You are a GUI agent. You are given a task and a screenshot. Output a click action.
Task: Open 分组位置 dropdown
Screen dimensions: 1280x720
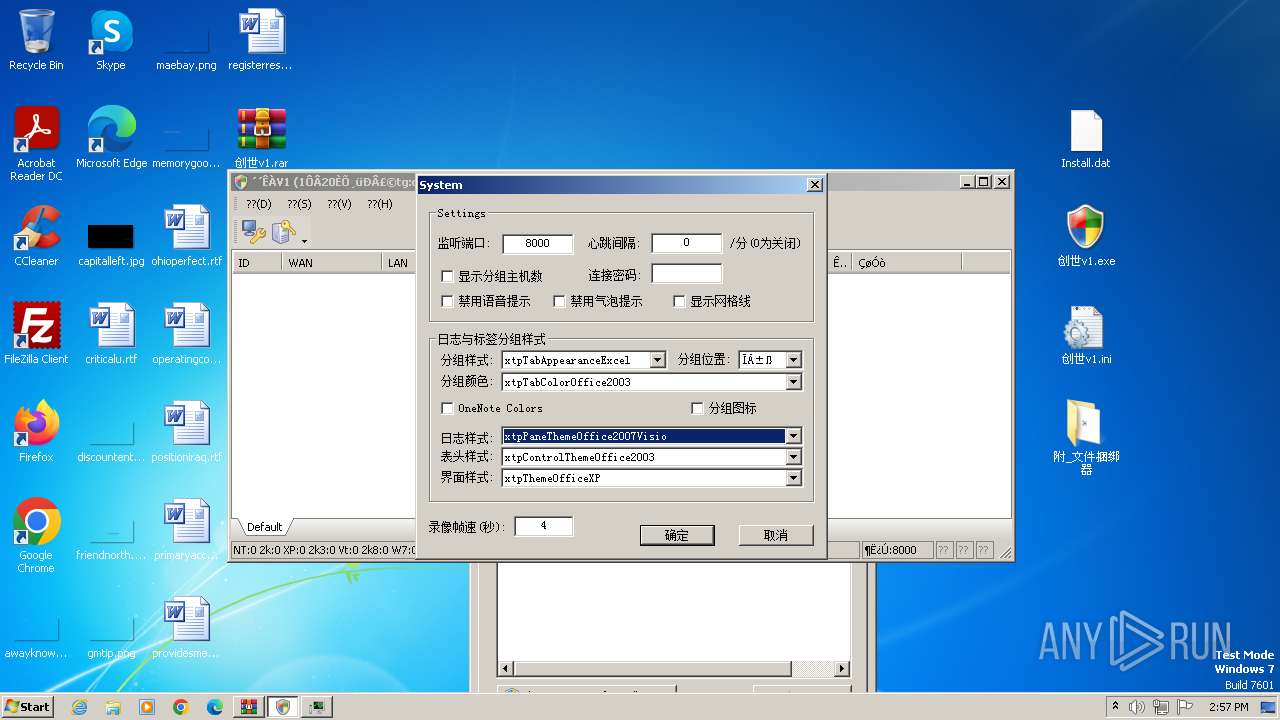click(793, 360)
